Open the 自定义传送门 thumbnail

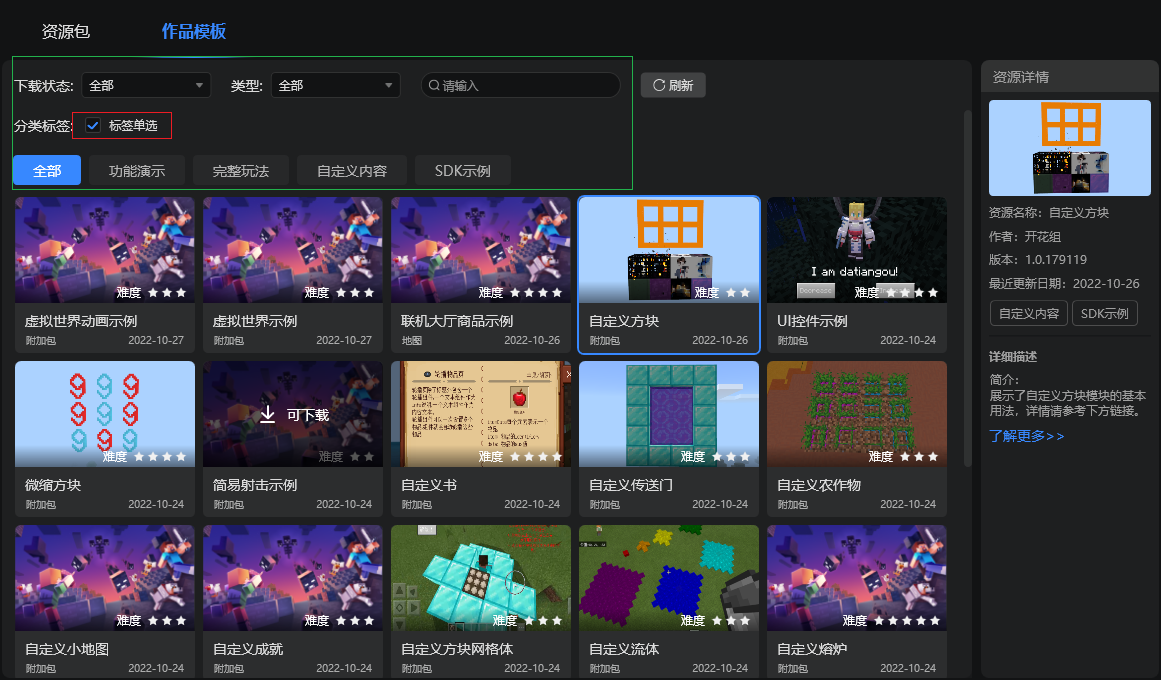(x=669, y=413)
